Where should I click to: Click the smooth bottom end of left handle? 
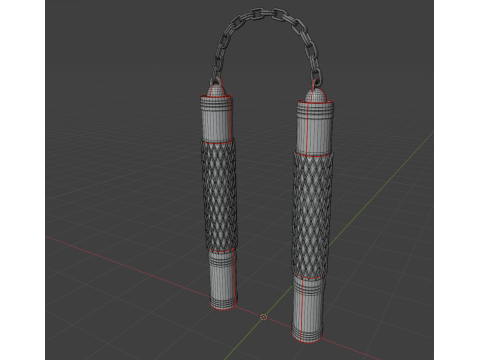point(223,280)
